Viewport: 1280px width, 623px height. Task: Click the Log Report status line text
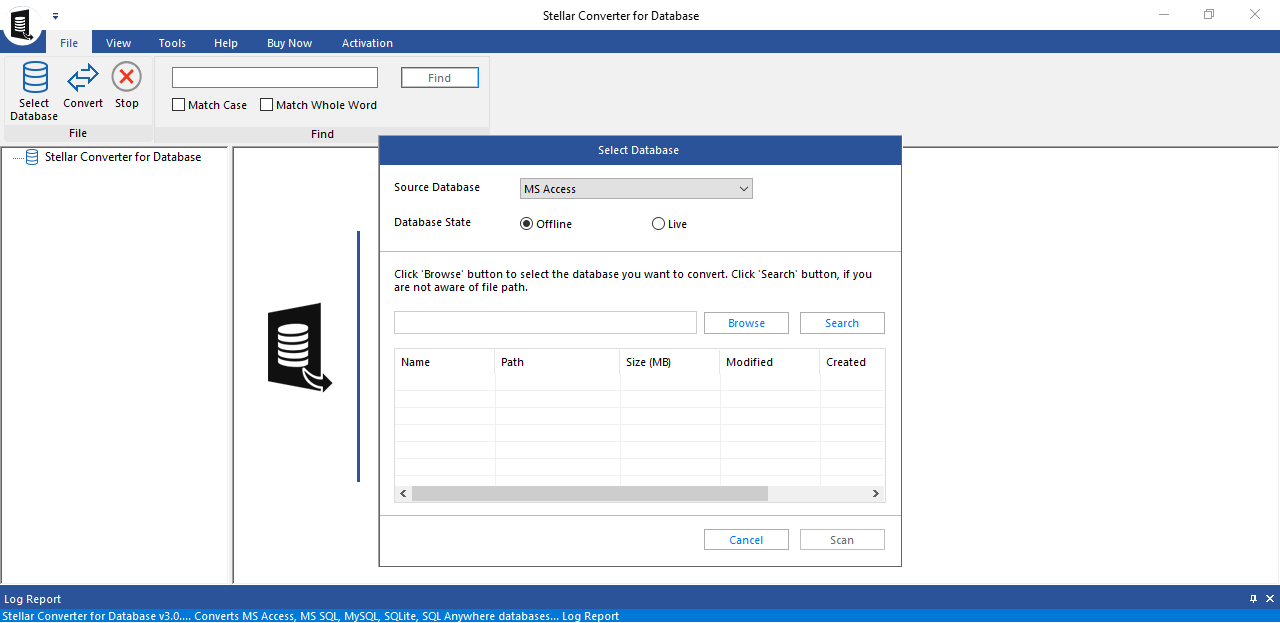click(x=311, y=616)
